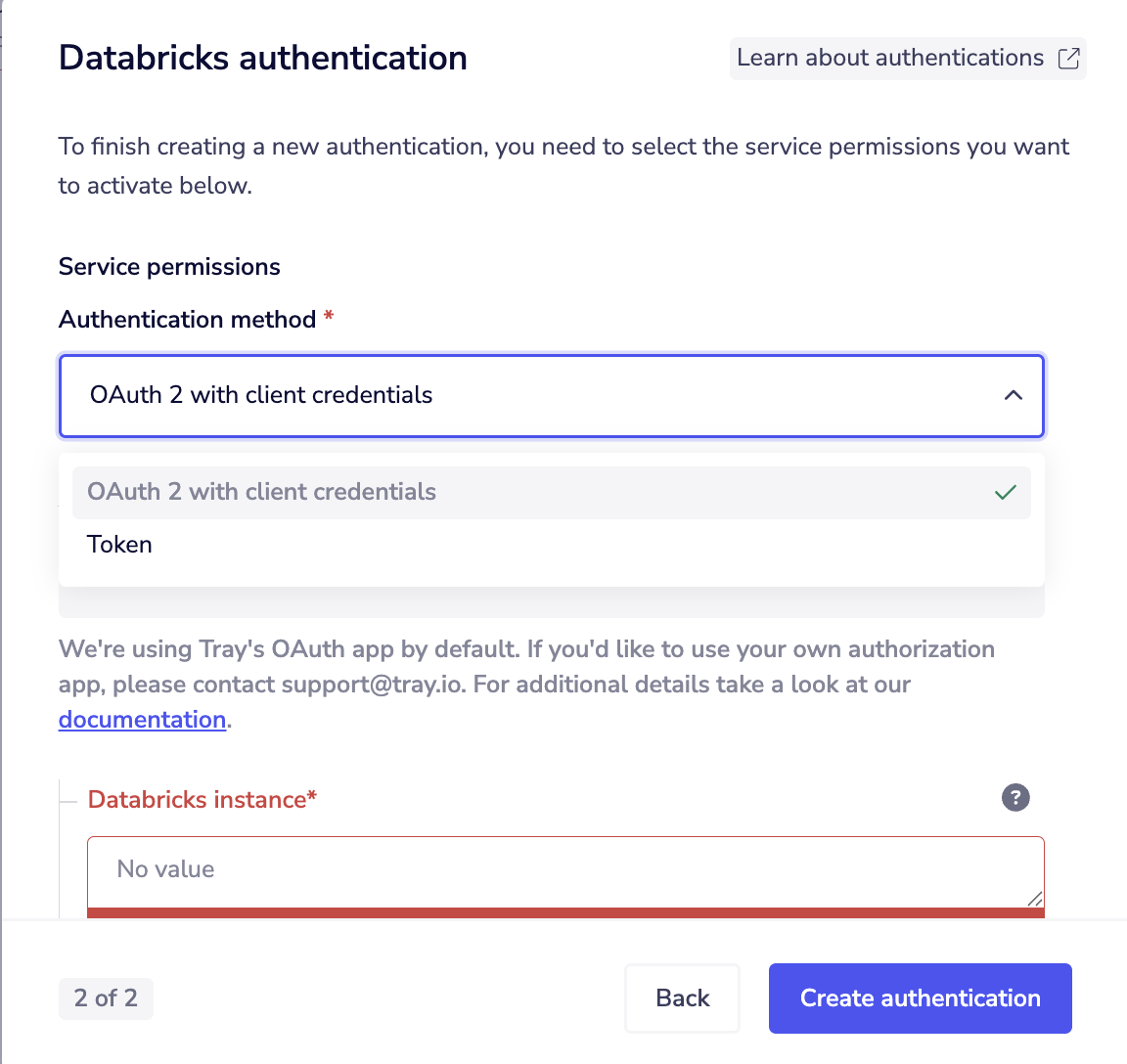The width and height of the screenshot is (1127, 1064).
Task: Focus the Databricks instance No value field
Action: pyautogui.click(x=565, y=872)
